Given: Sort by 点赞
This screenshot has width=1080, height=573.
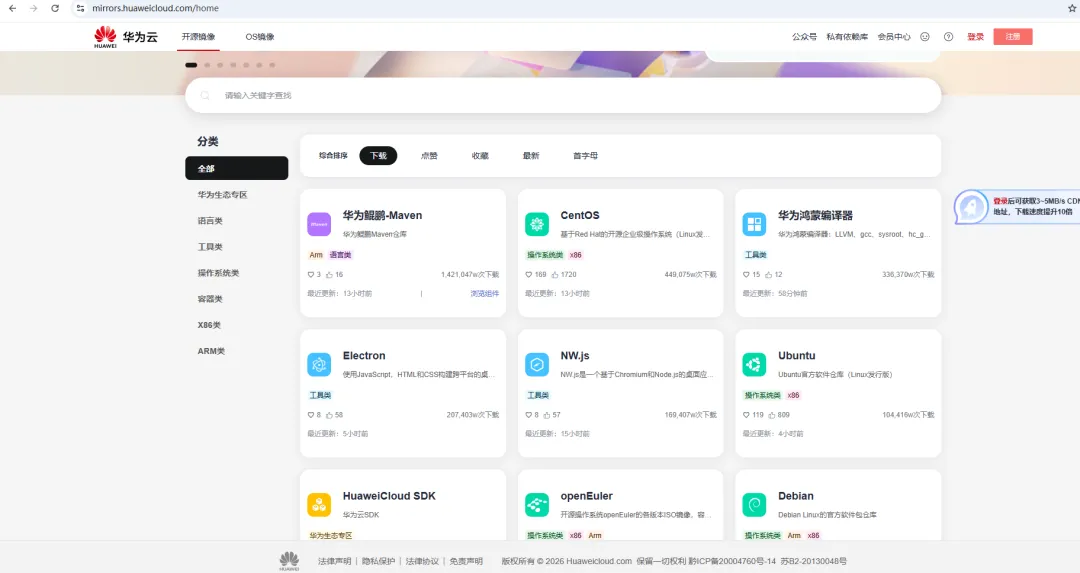Looking at the screenshot, I should coord(429,156).
